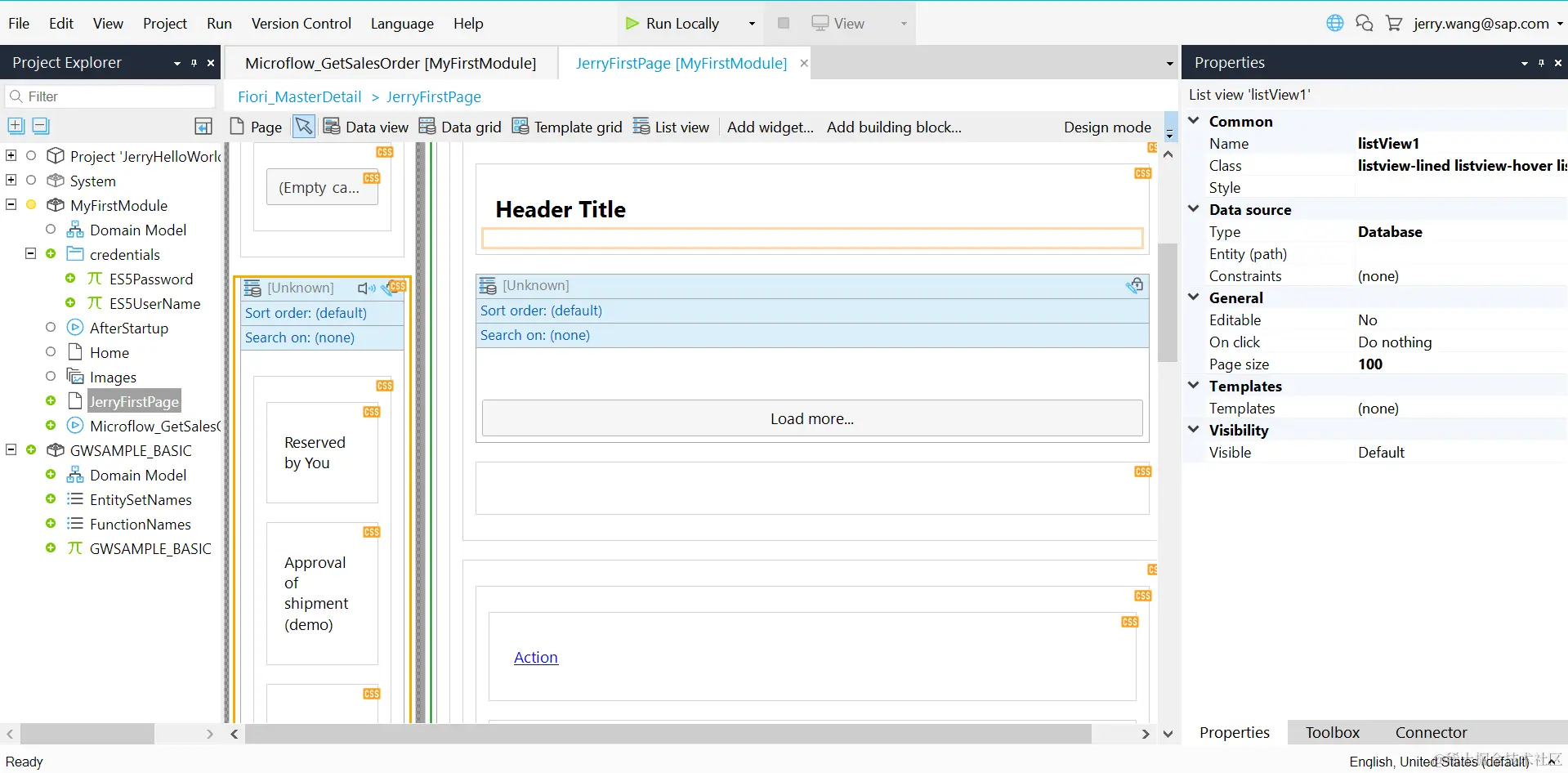Click Fiori_MasterDetail breadcrumb link
Screen dimensions: 1568x773
coord(299,96)
